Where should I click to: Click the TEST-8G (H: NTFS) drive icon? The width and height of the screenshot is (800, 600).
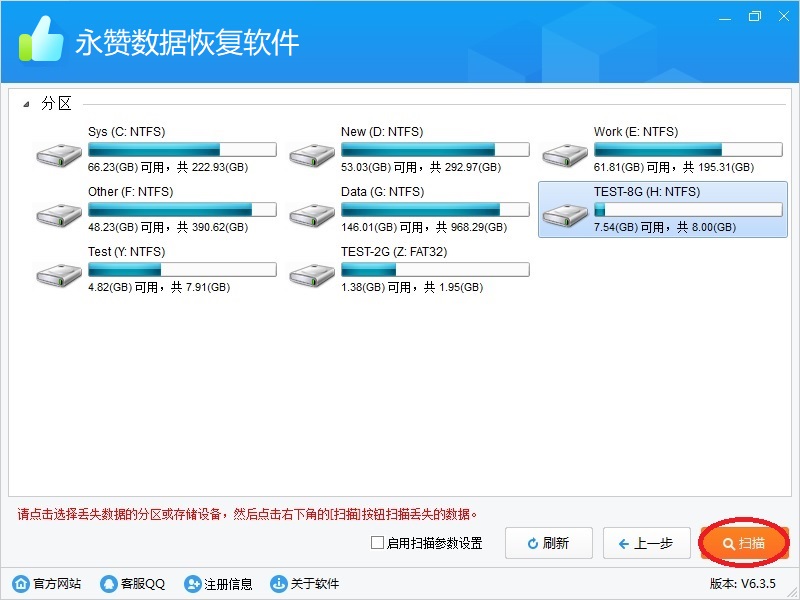(x=565, y=215)
